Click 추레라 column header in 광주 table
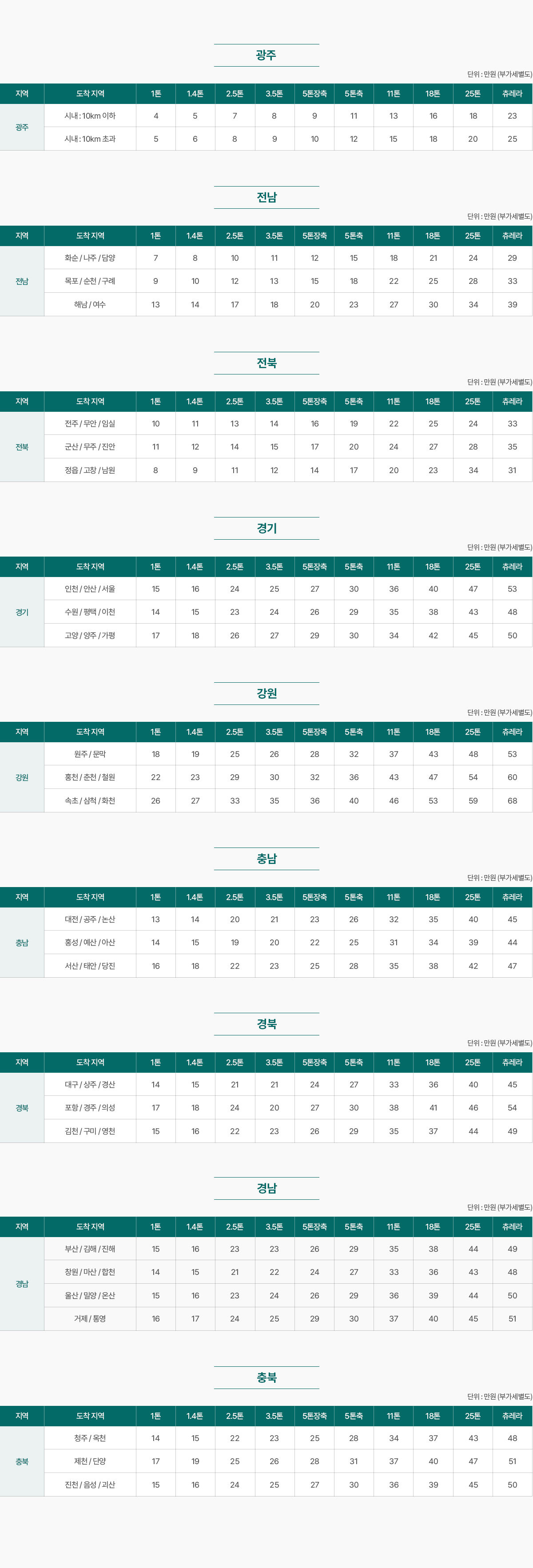 coord(512,94)
